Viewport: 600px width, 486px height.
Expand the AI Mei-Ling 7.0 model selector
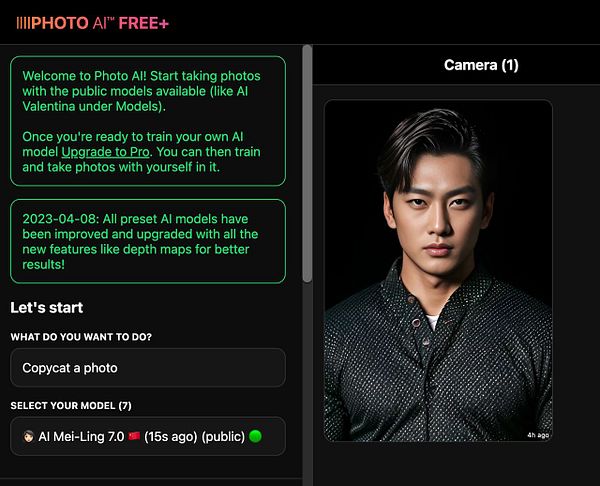[148, 436]
